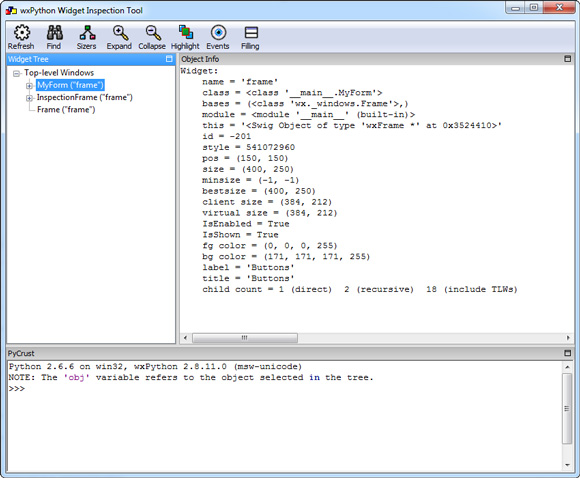Click the "module = <module '__main__'" line
The image size is (580, 478).
[308, 114]
